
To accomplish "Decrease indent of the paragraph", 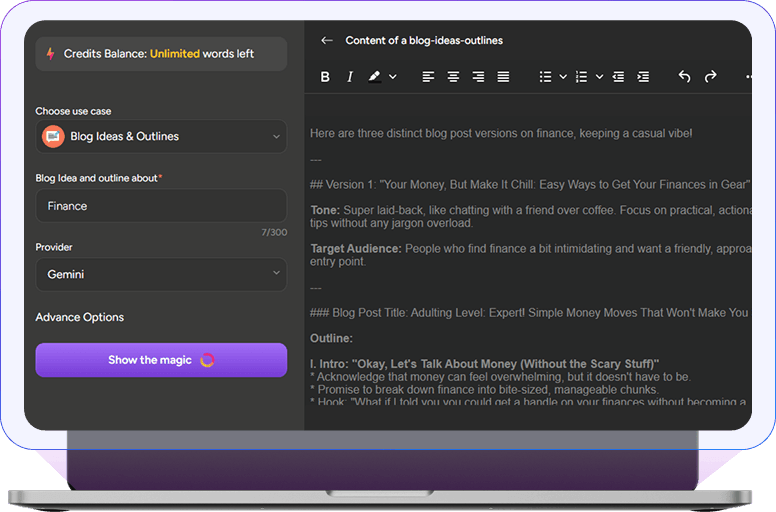I will 618,77.
